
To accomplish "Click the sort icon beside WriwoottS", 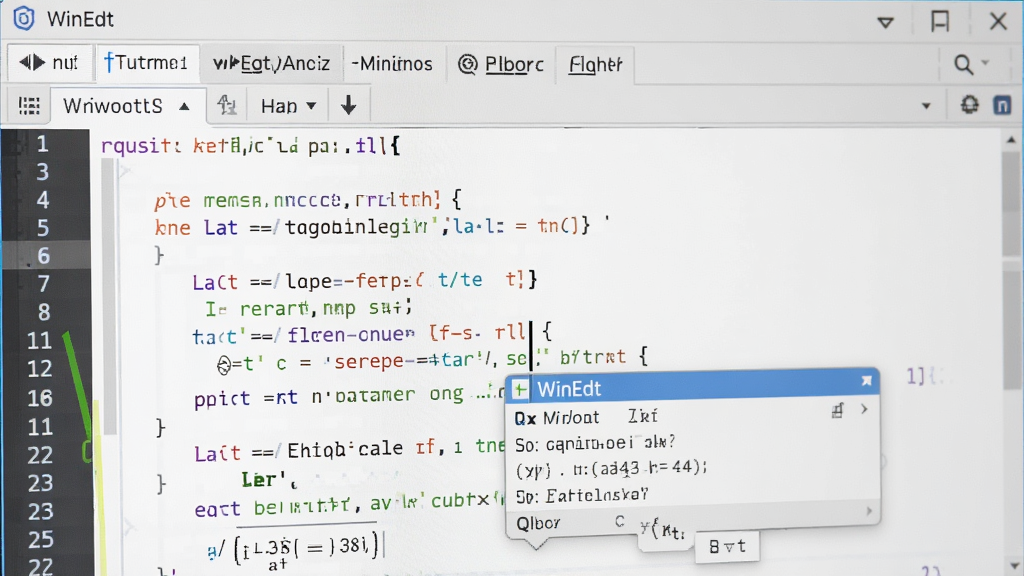I will point(227,104).
